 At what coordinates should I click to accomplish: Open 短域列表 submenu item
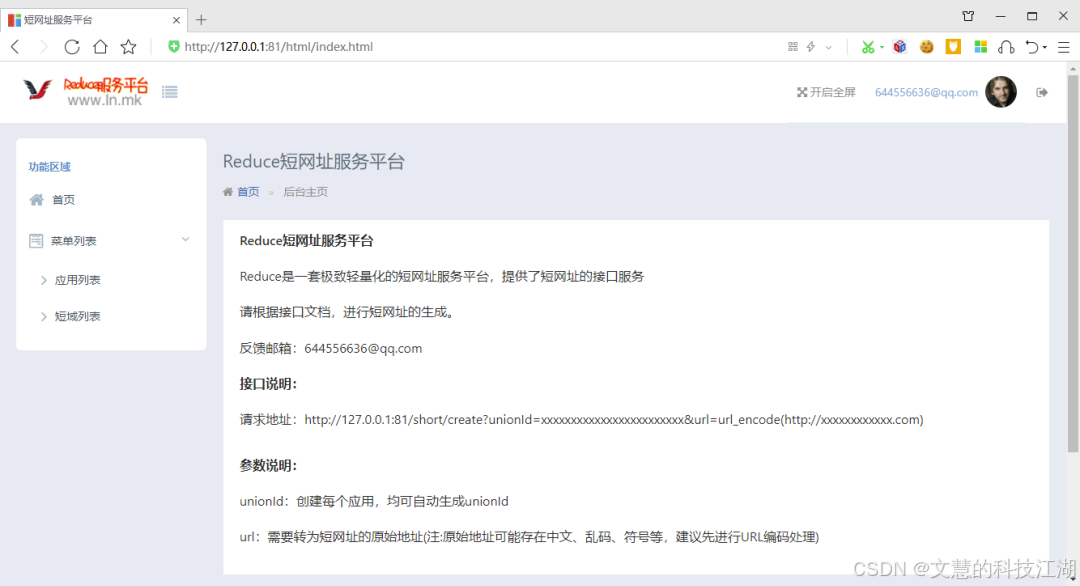pyautogui.click(x=78, y=317)
